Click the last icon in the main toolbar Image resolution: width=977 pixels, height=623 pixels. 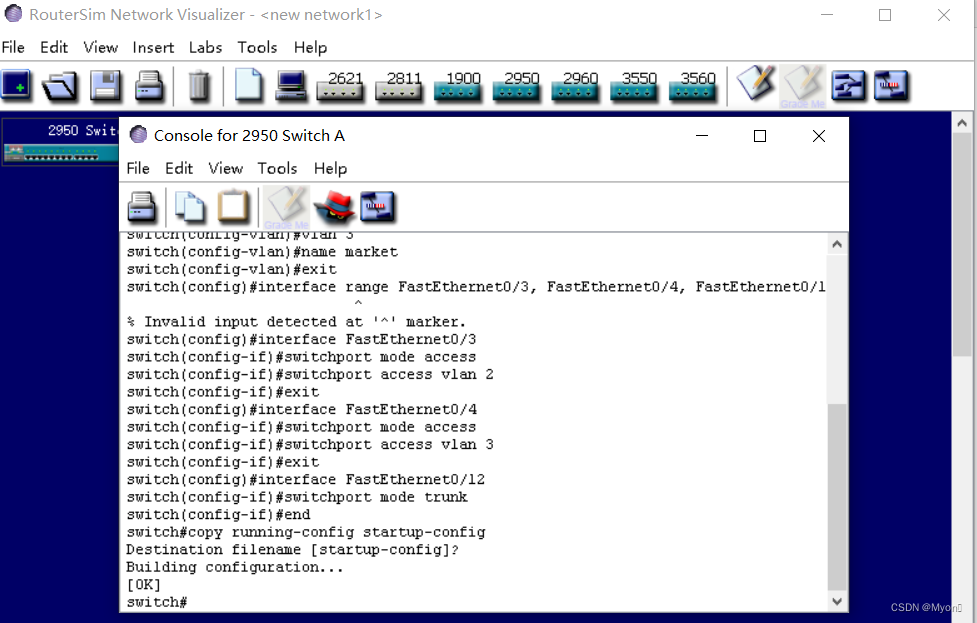tap(892, 85)
